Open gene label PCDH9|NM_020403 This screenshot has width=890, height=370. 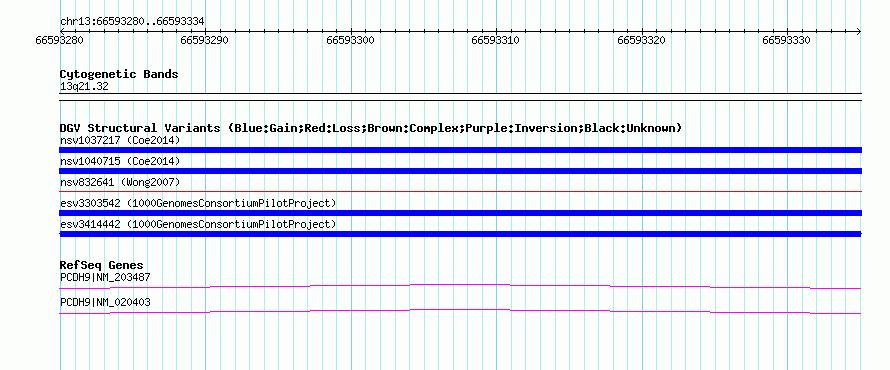(x=105, y=303)
